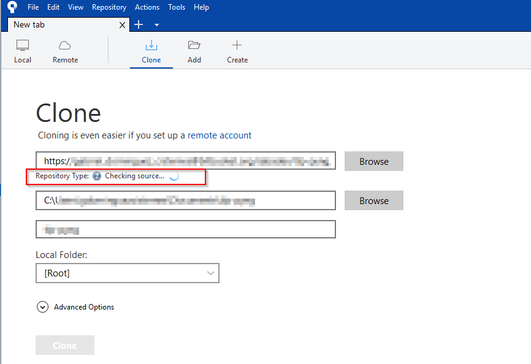Expand Advanced Options
Screen dimensions: 531x364
point(75,307)
